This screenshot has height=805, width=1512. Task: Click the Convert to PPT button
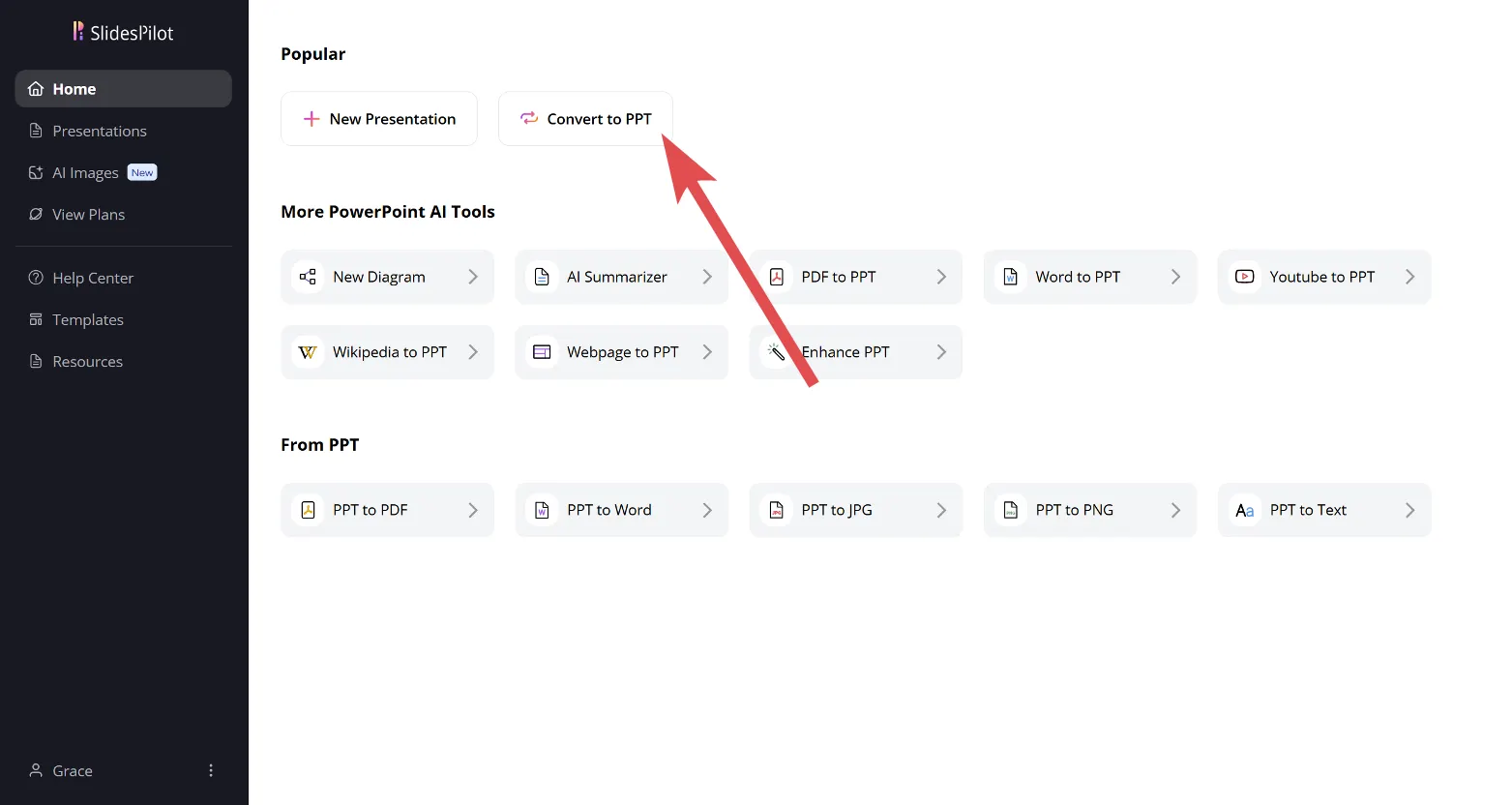(585, 119)
